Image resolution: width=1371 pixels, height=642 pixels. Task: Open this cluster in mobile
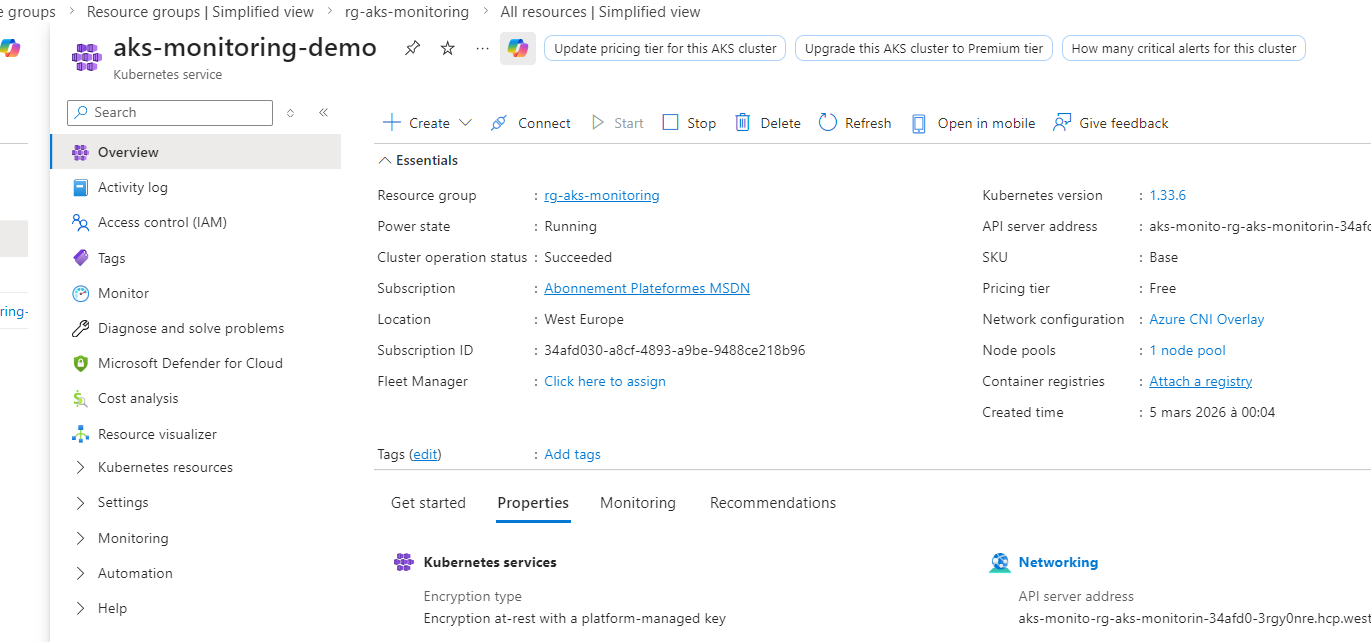972,122
